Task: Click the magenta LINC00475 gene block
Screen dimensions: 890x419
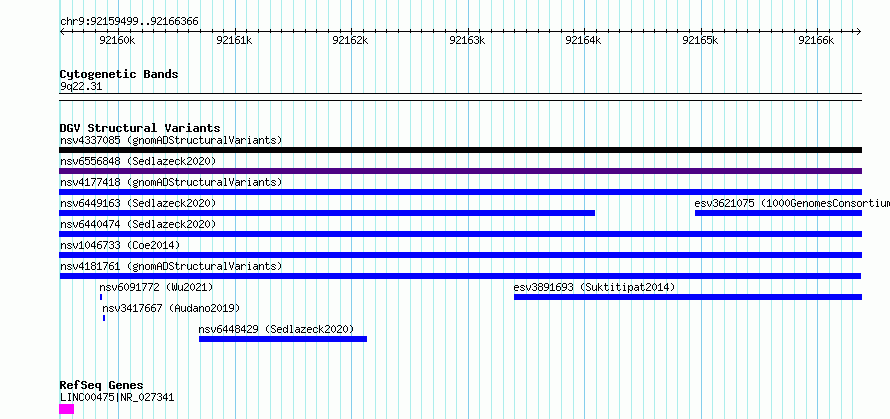Action: click(x=66, y=409)
